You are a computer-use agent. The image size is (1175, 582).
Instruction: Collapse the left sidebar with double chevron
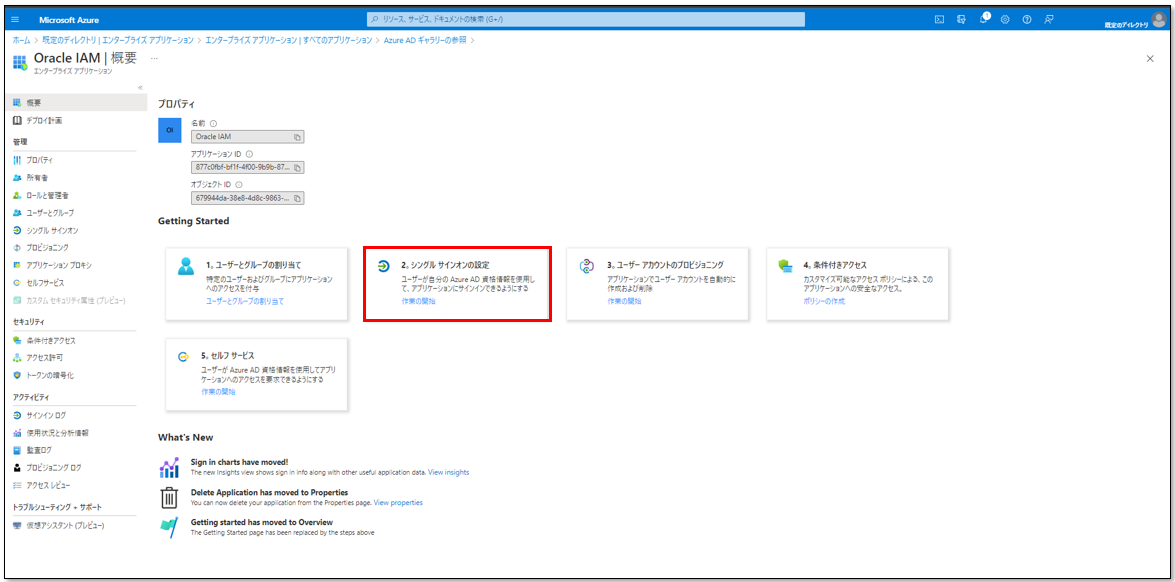coord(140,88)
